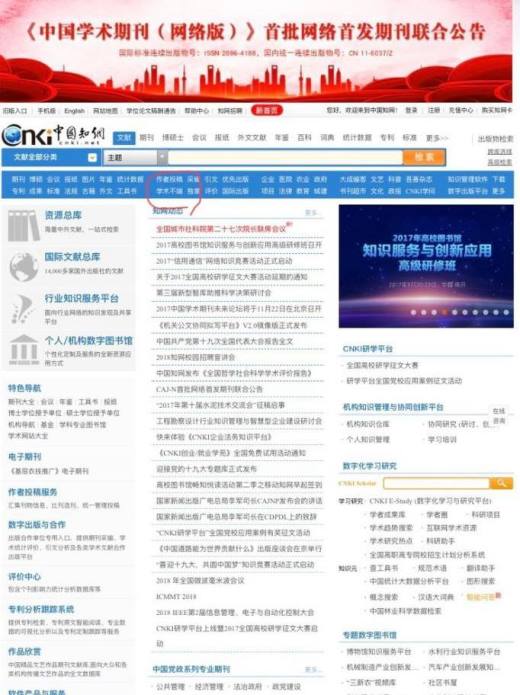
Task: Open news item CAJ-N首批网络首发期刊联合公告
Action: [209, 389]
